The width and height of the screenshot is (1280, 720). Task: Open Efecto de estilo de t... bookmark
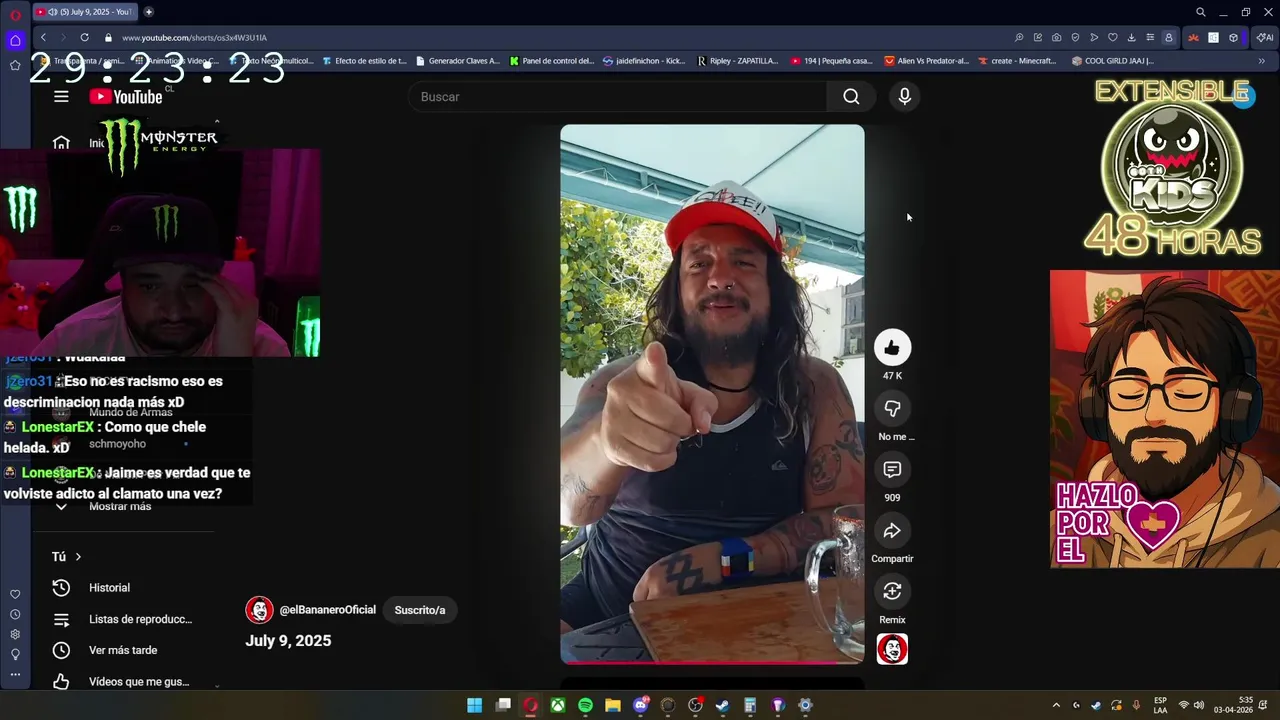pyautogui.click(x=364, y=61)
